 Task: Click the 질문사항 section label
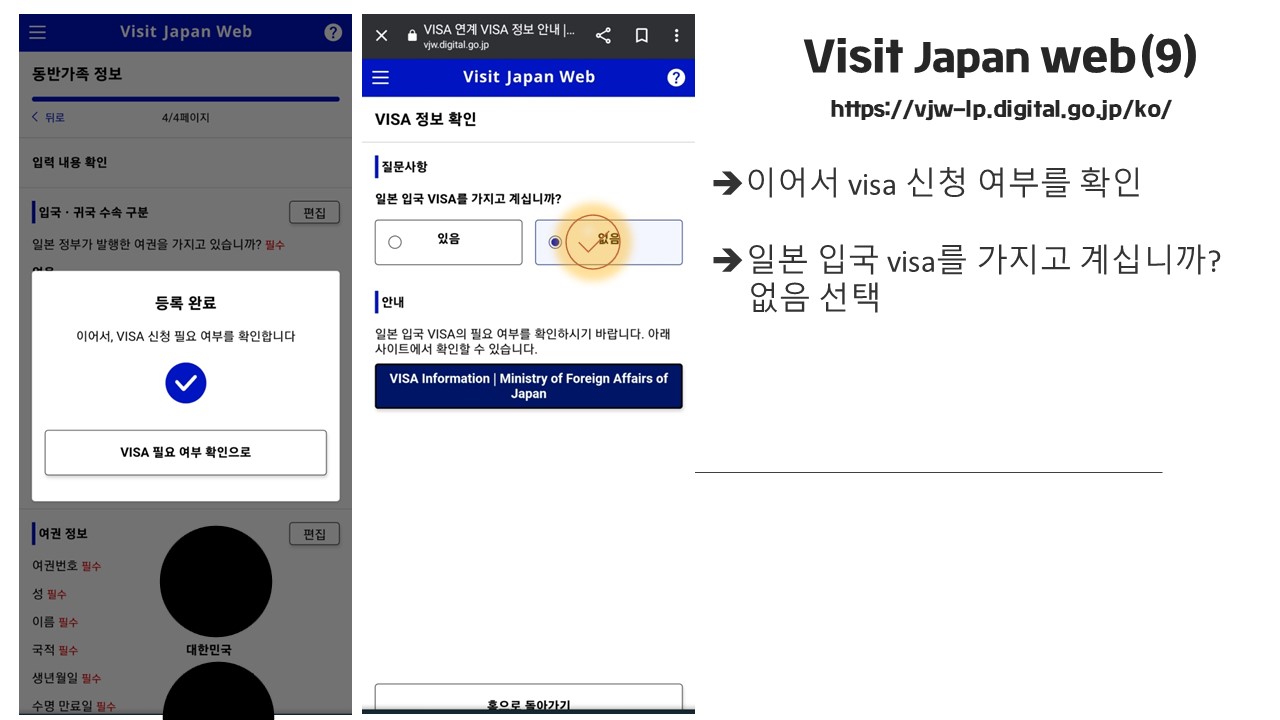coord(404,167)
